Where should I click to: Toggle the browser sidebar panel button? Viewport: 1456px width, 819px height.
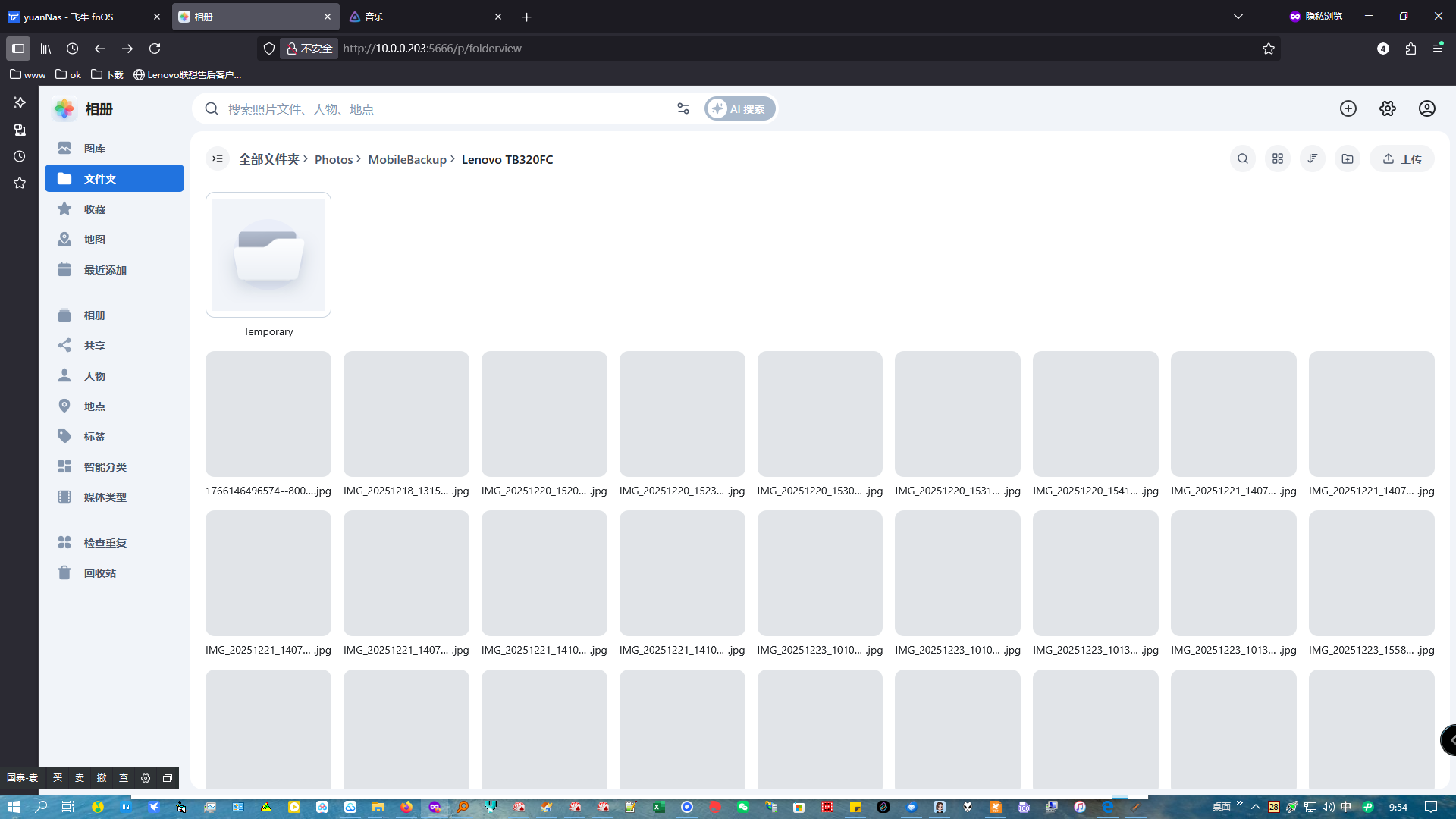pos(18,49)
